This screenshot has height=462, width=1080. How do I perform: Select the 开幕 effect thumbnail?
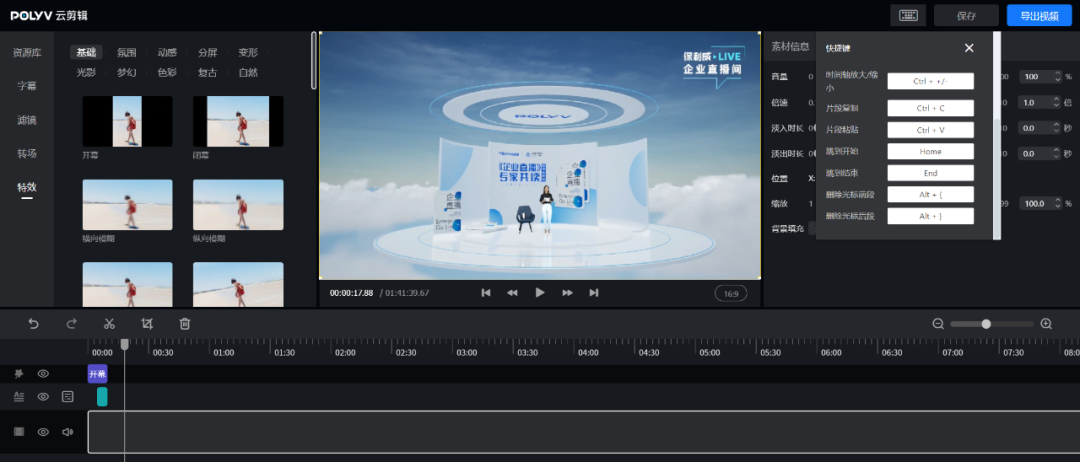[127, 122]
